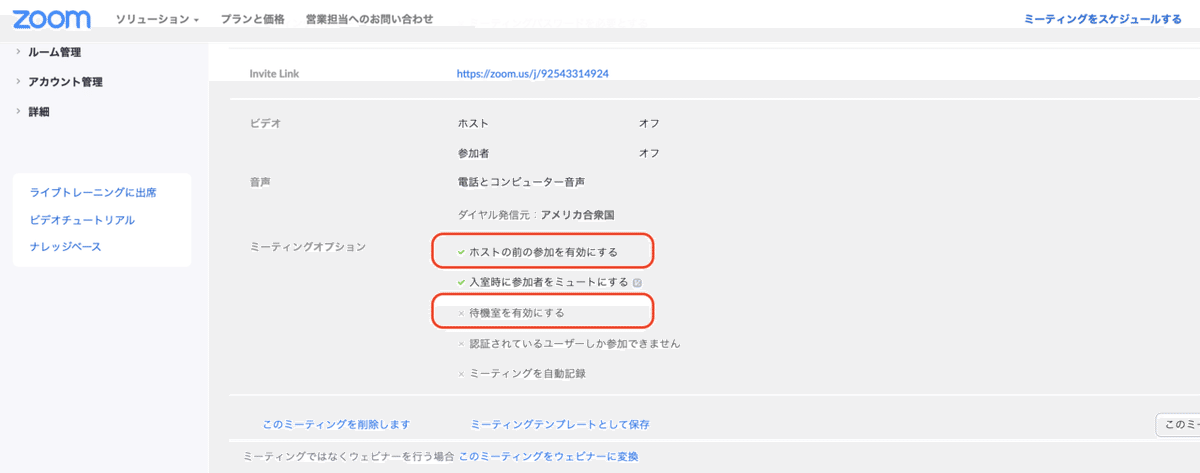
Task: Select the アメリカ合衆国 dial-in country text
Action: pyautogui.click(x=577, y=214)
